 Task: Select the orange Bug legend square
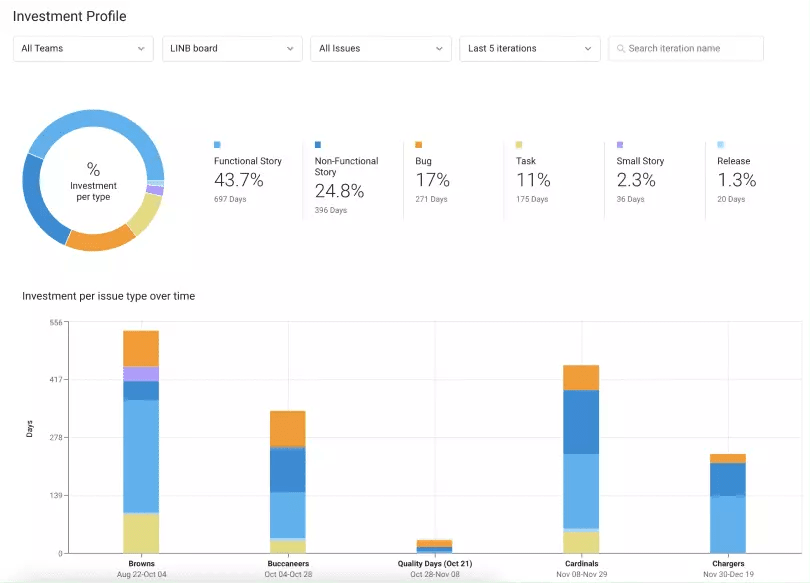(418, 145)
